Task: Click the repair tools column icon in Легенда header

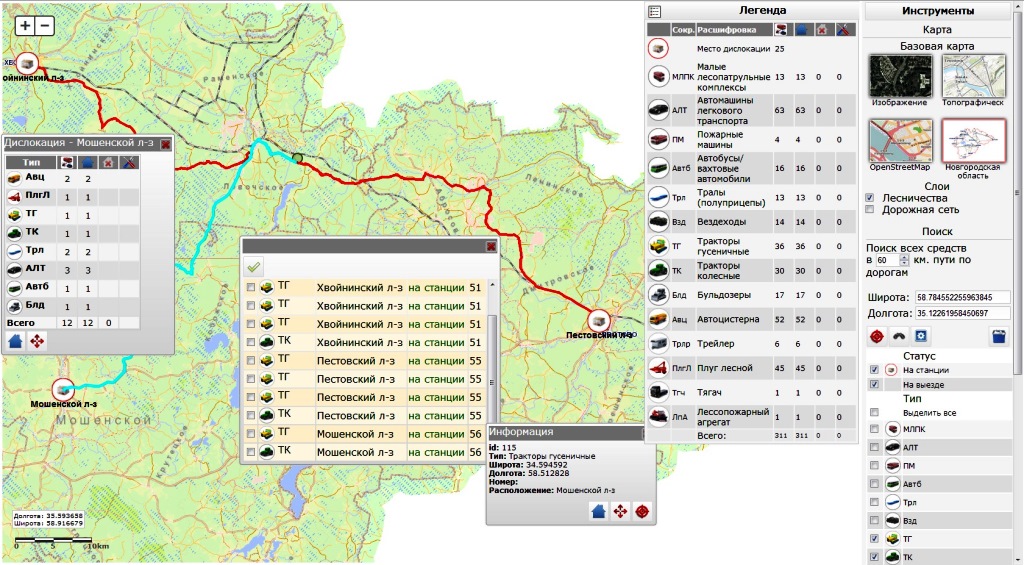Action: coord(845,29)
